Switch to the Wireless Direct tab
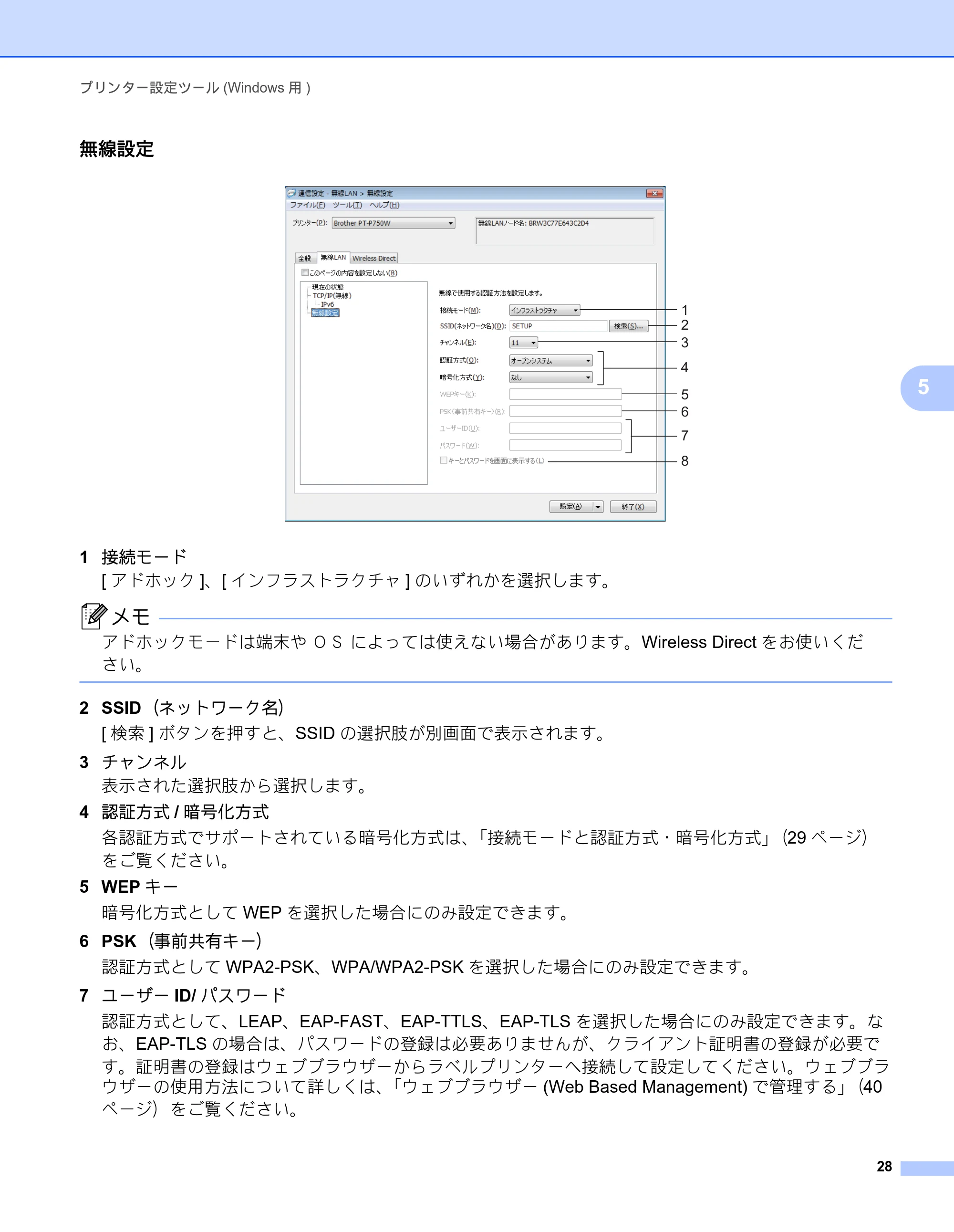This screenshot has width=954, height=1232. [374, 258]
